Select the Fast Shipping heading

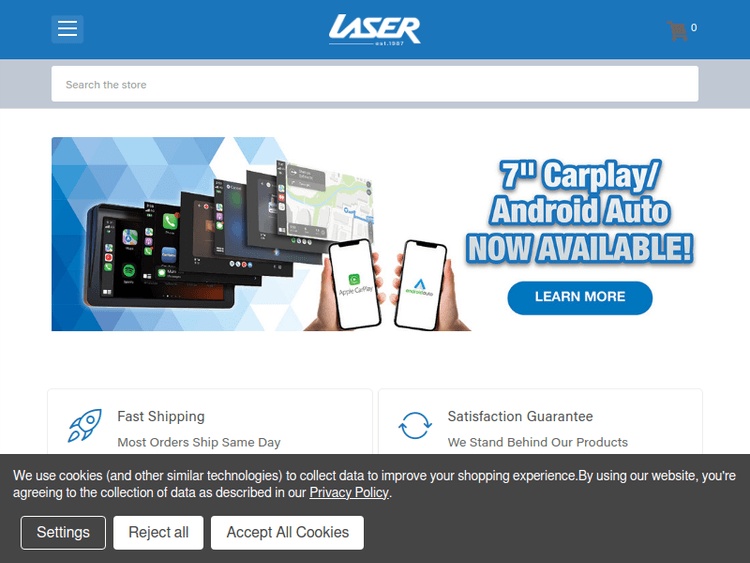[x=161, y=416]
